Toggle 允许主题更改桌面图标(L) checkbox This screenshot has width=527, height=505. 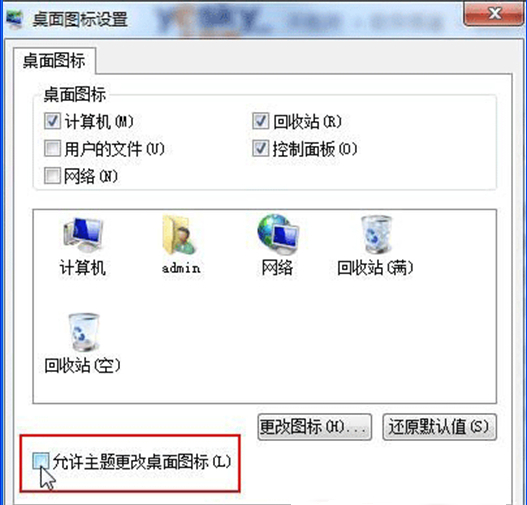41,461
